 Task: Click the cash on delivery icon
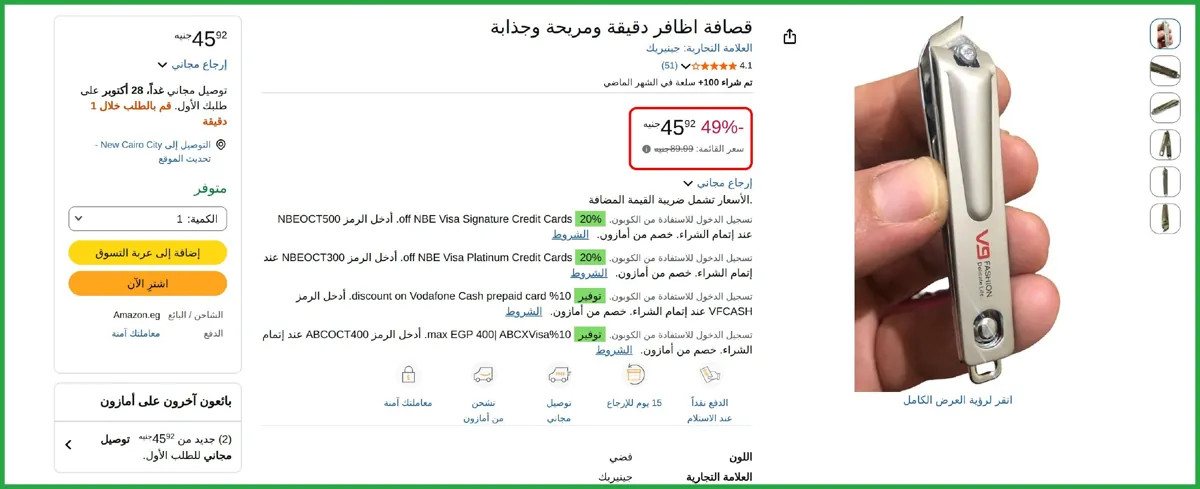(x=710, y=375)
